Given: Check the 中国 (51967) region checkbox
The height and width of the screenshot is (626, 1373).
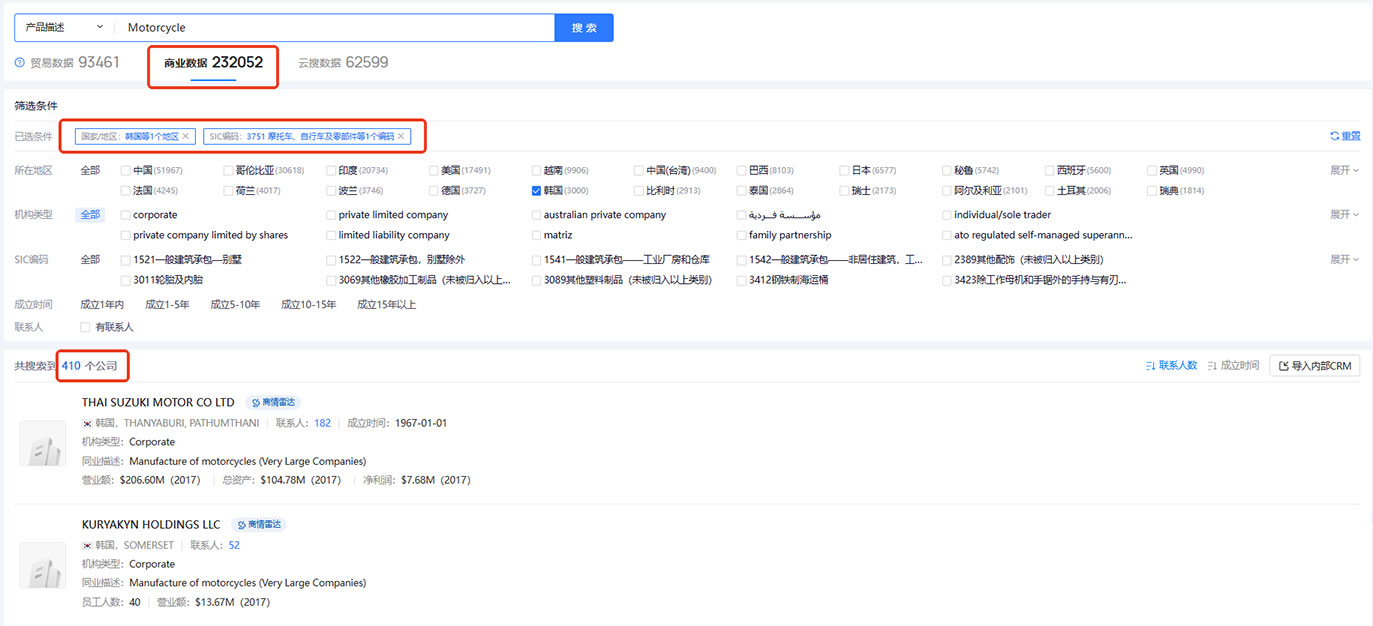Looking at the screenshot, I should tap(125, 171).
